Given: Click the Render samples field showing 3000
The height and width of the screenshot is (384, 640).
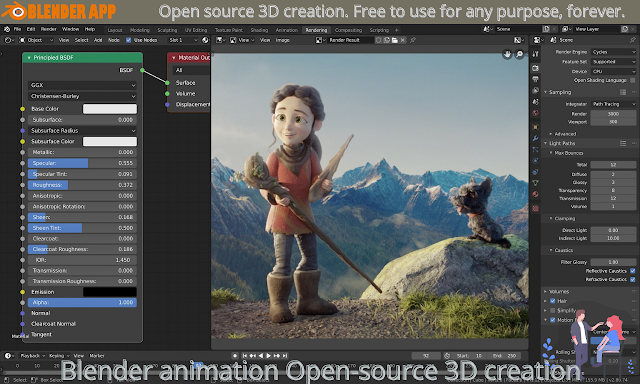Looking at the screenshot, I should 613,114.
